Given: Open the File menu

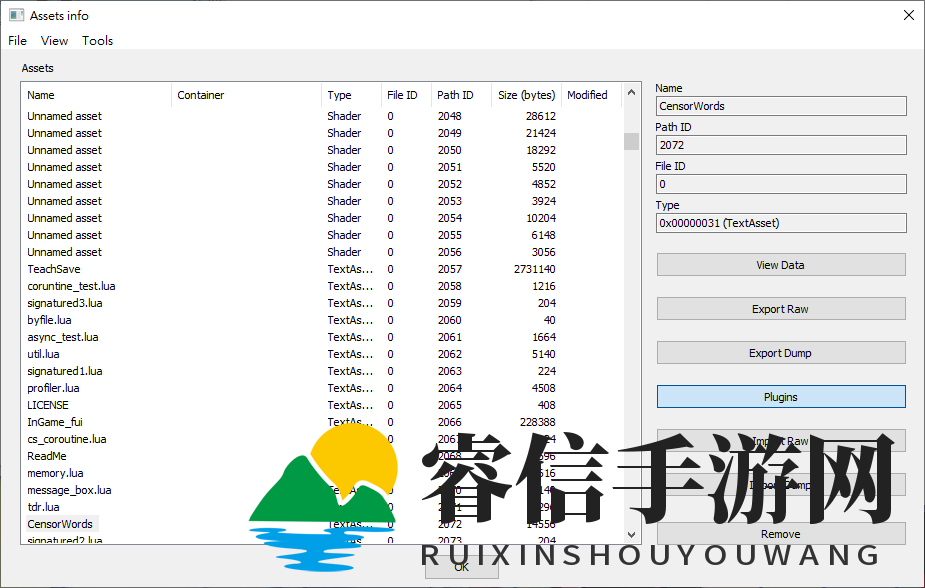Looking at the screenshot, I should [x=16, y=40].
